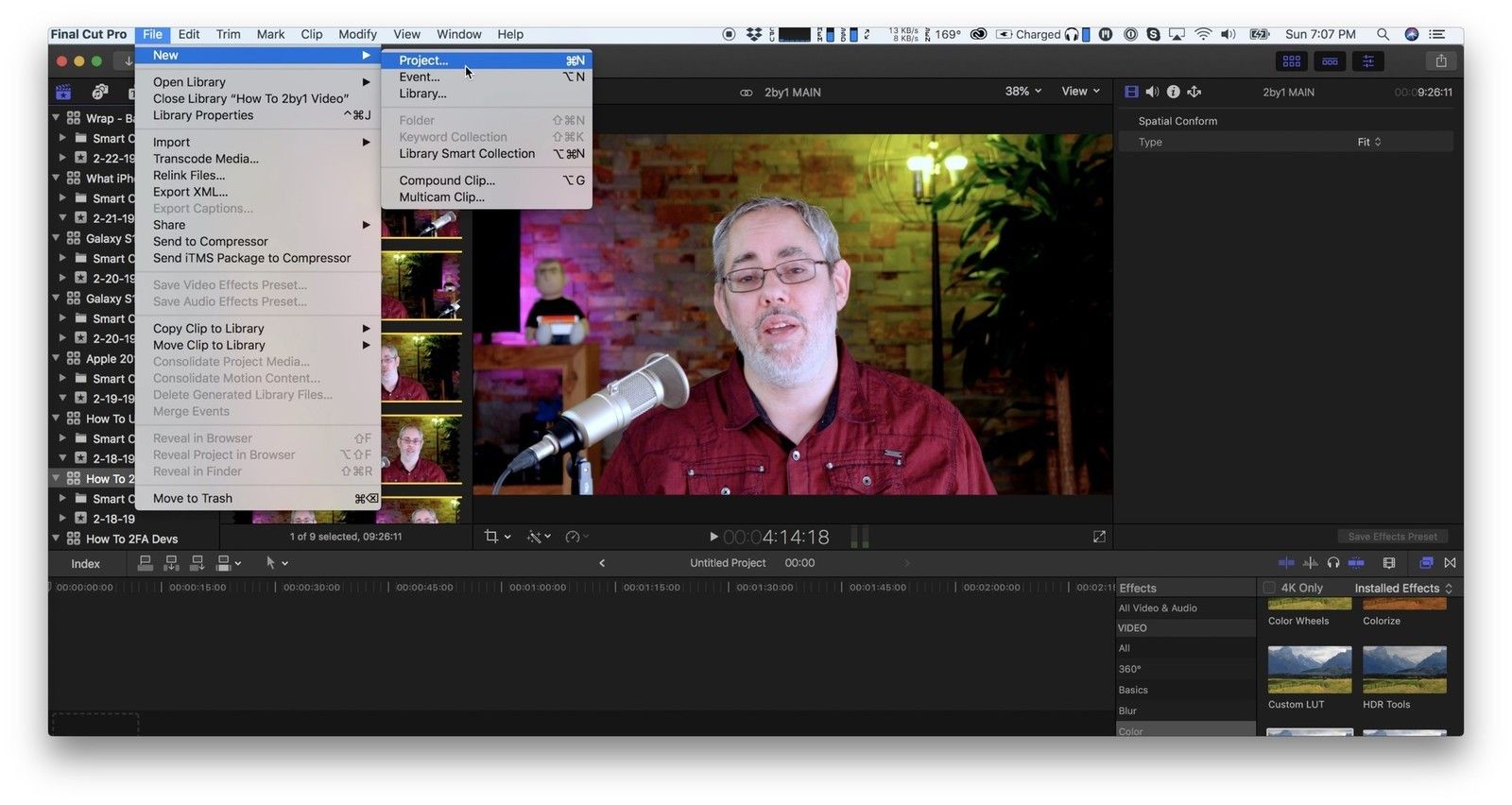Toggle the transitions browser icon
Viewport: 1512px width, 805px height.
click(1450, 563)
